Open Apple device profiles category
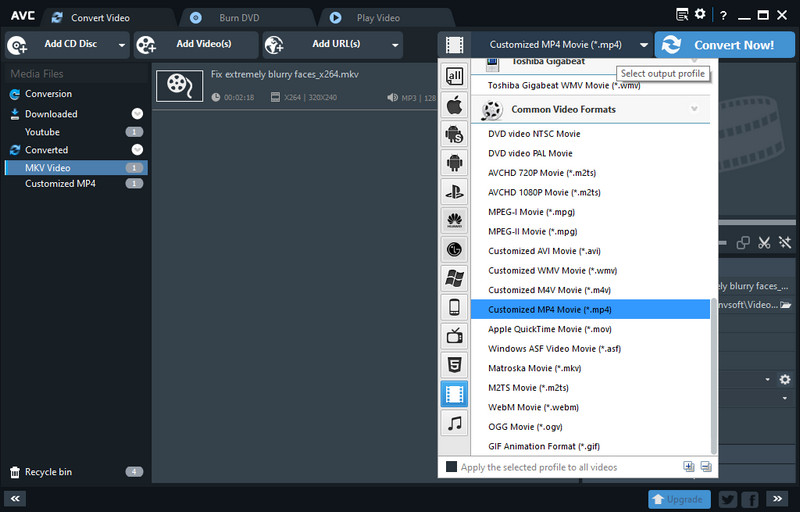 [x=454, y=106]
